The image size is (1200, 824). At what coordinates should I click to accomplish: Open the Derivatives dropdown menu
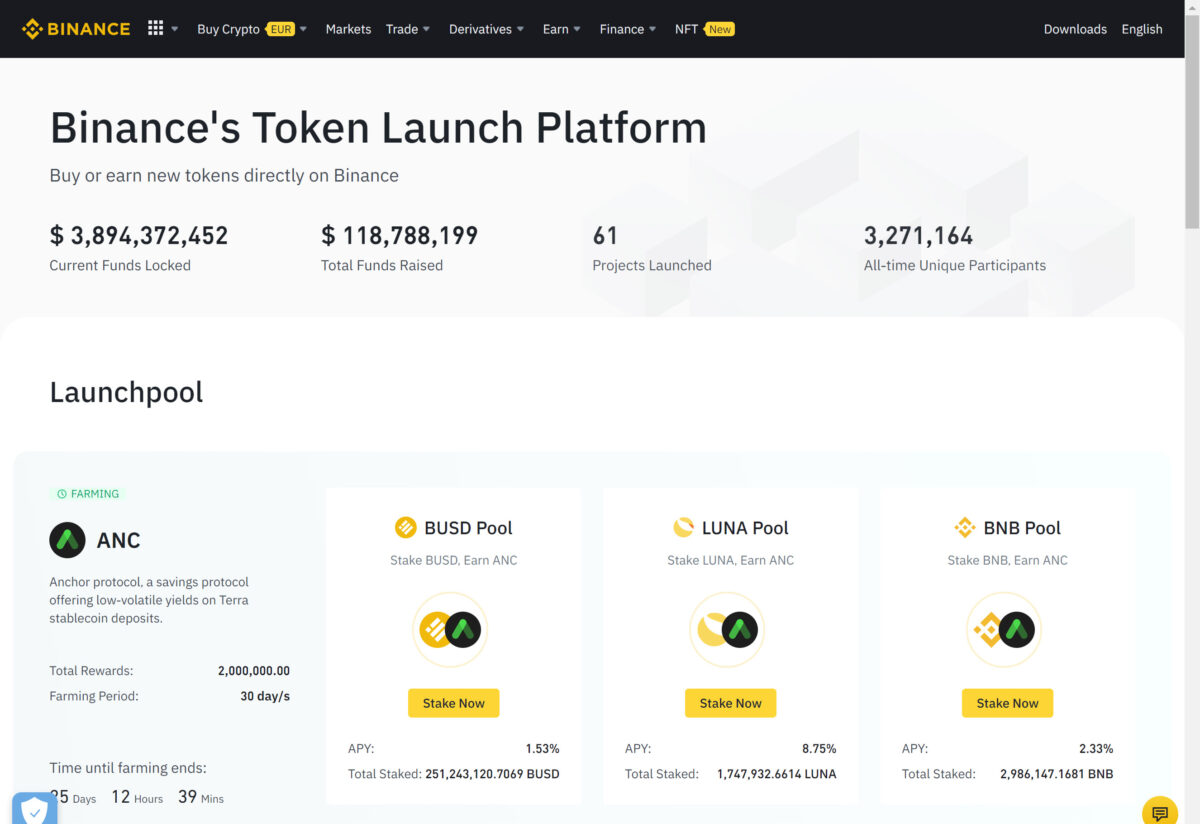click(486, 29)
